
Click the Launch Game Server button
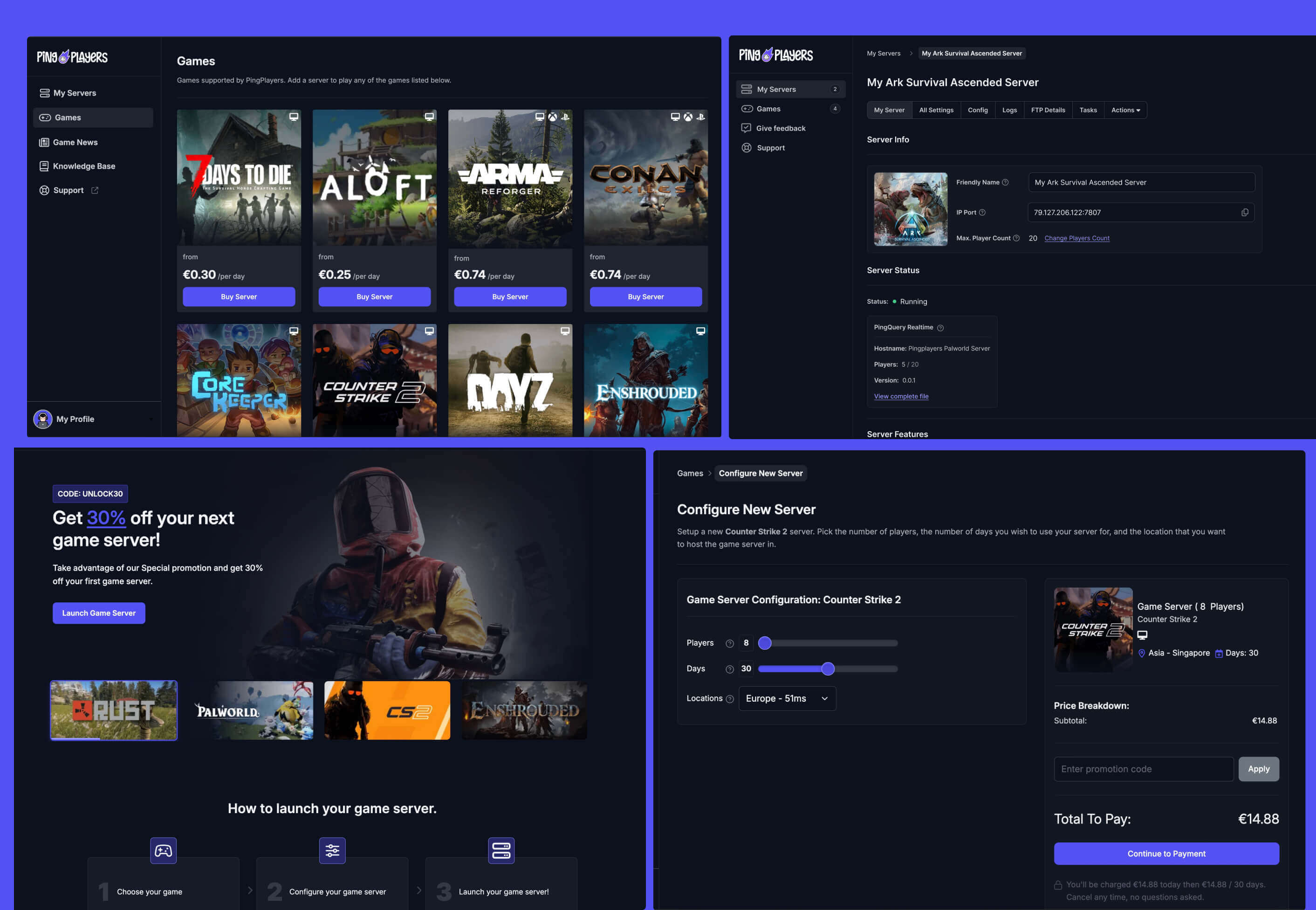tap(99, 613)
